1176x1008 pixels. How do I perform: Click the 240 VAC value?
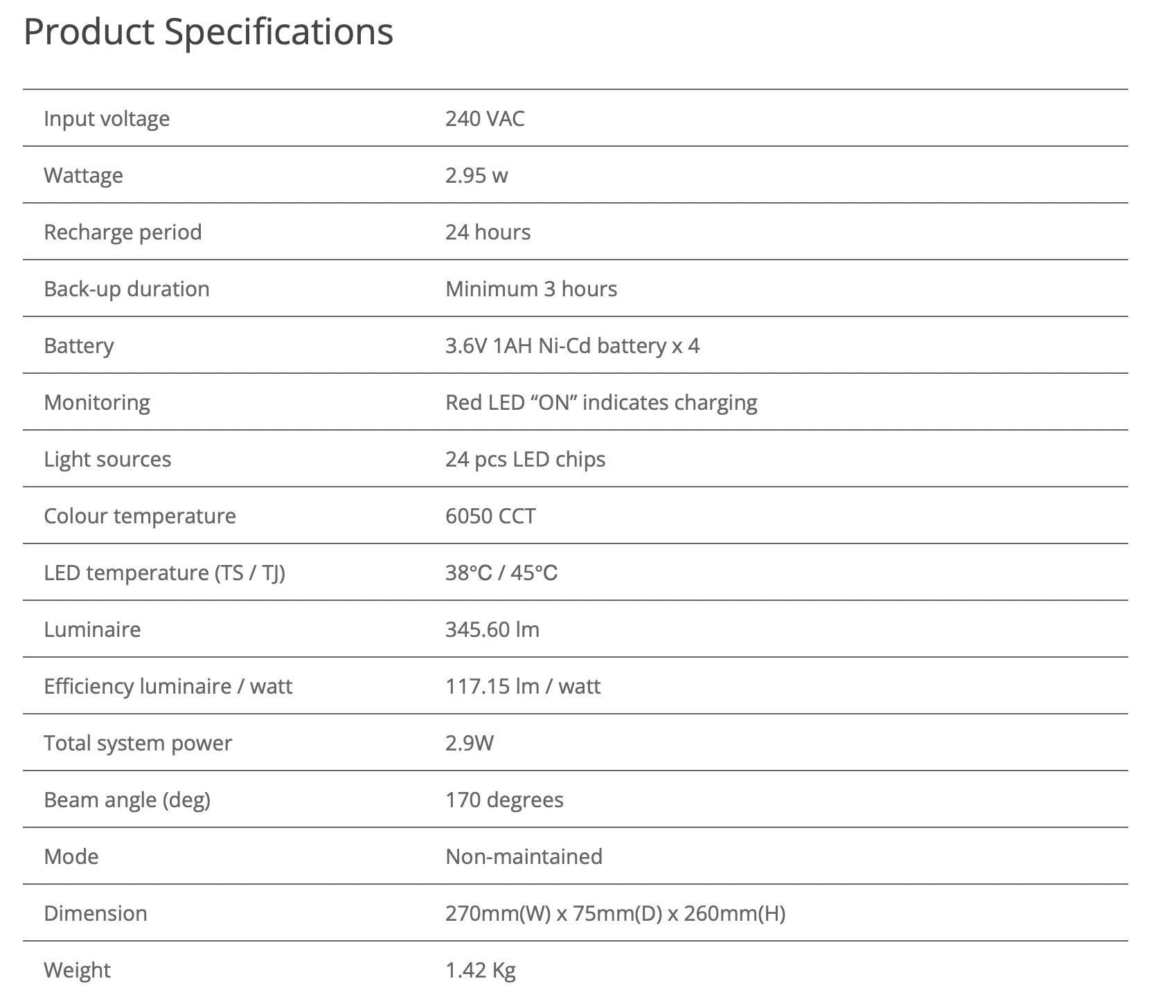485,118
